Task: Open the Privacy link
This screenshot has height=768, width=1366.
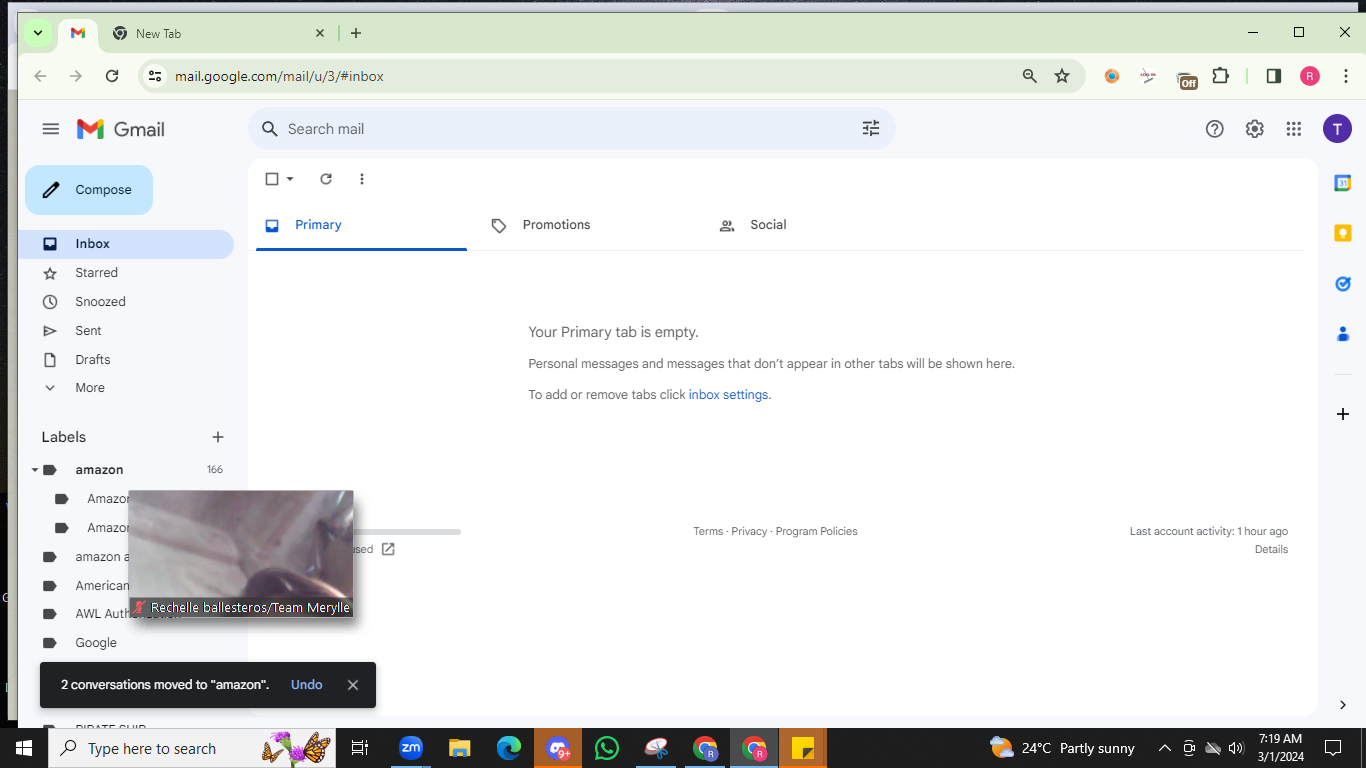Action: pos(749,532)
